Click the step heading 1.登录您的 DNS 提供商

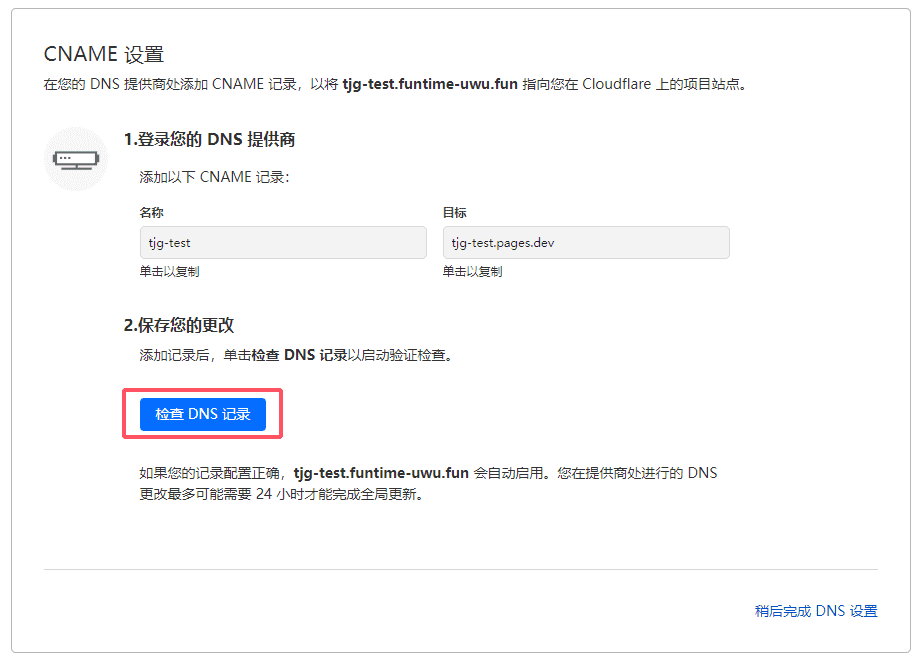(209, 140)
